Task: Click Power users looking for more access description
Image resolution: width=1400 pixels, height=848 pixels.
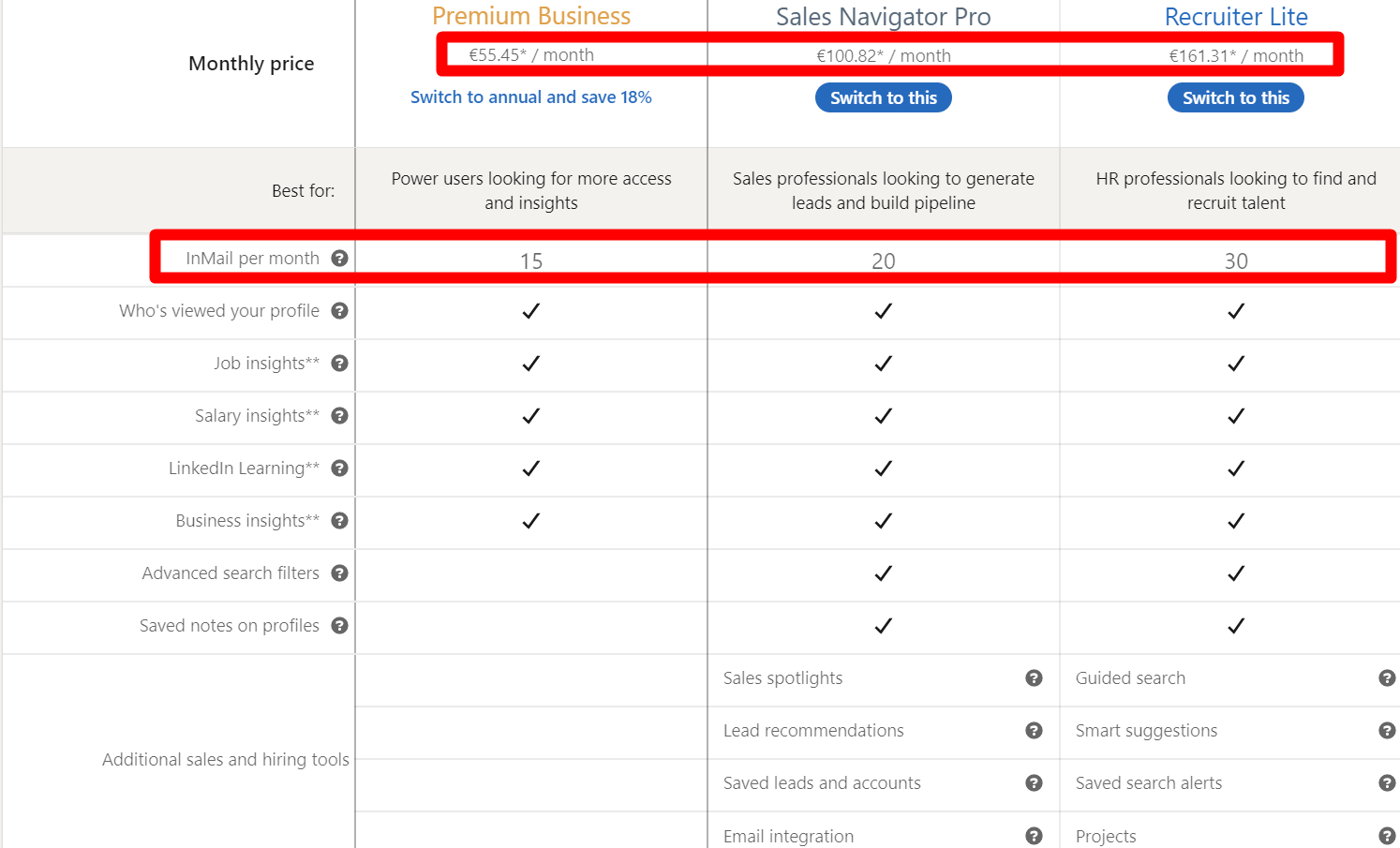Action: (531, 190)
